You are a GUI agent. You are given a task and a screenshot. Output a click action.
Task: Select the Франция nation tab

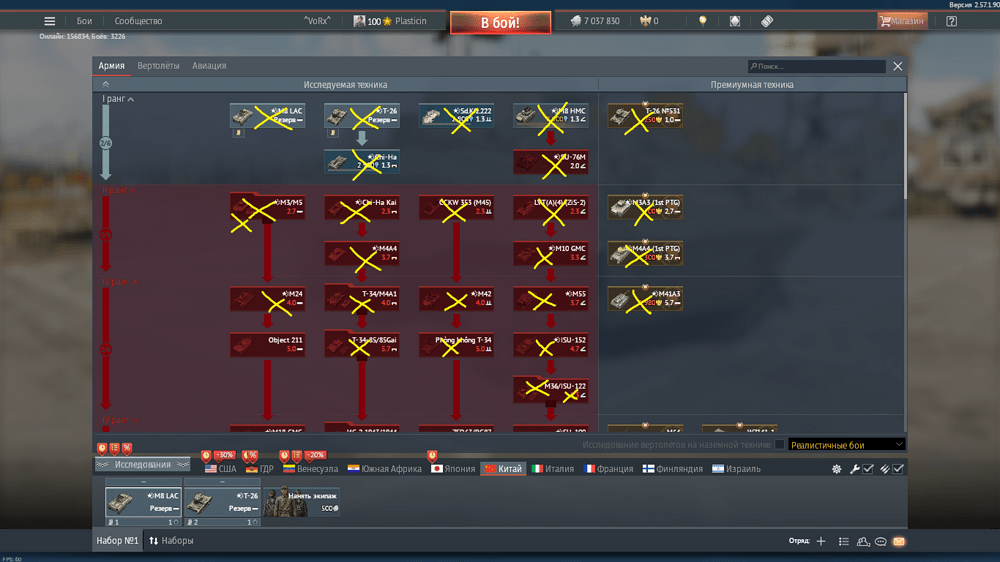pos(608,469)
